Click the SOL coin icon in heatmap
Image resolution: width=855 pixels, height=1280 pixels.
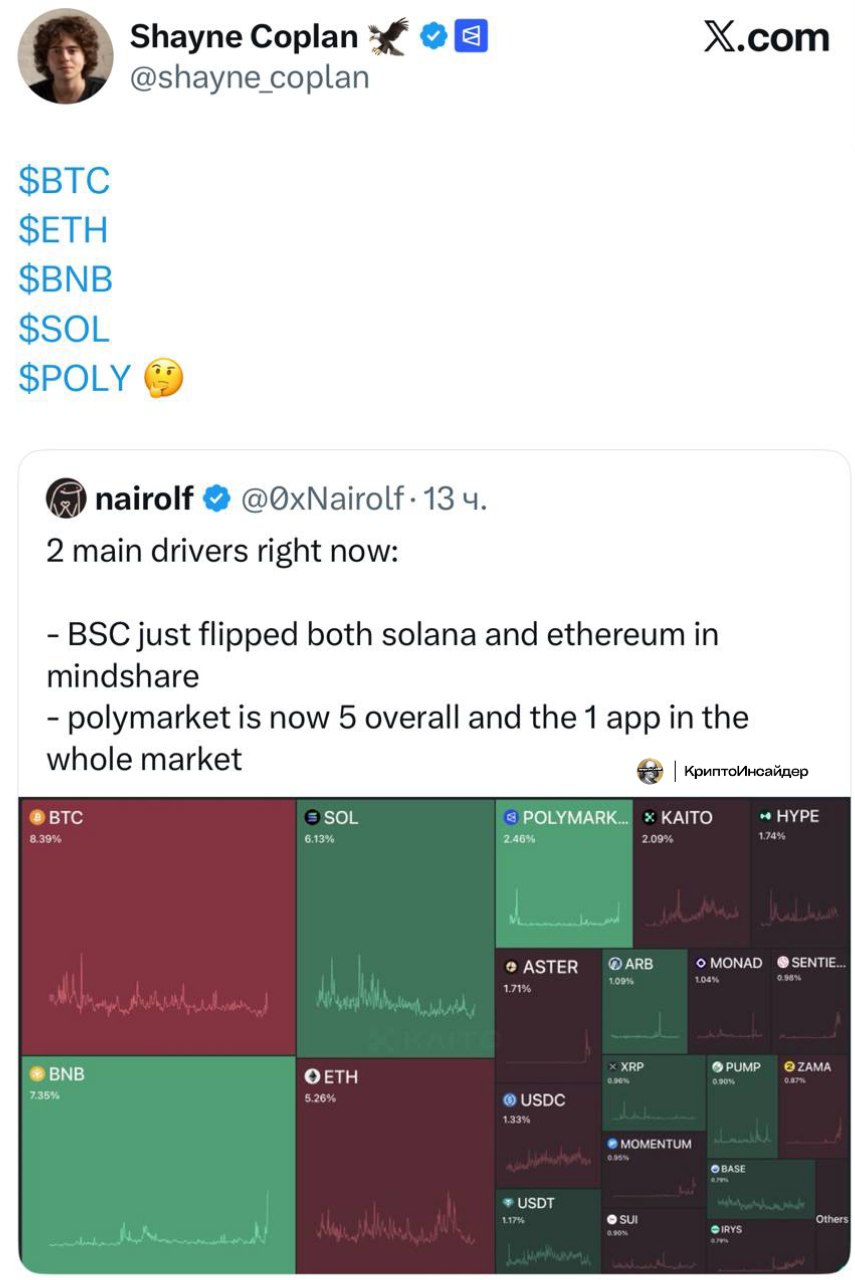coord(312,817)
